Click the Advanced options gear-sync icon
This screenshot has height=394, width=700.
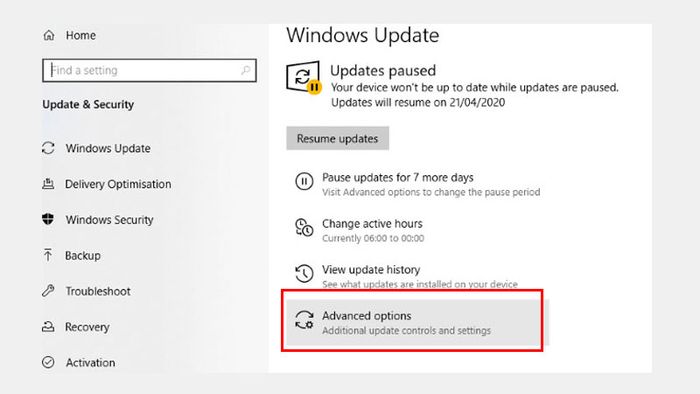point(304,320)
